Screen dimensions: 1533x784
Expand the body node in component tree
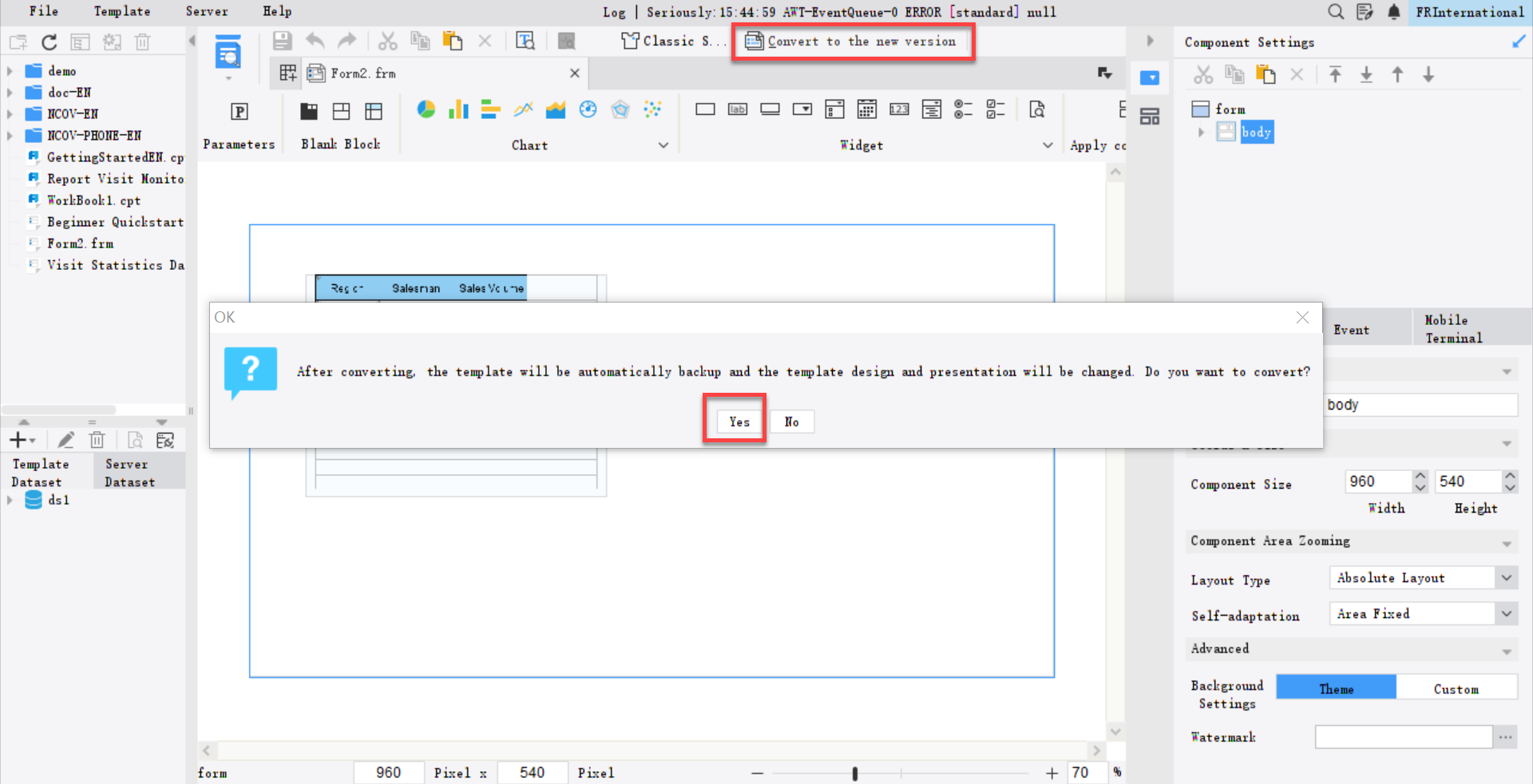1201,133
